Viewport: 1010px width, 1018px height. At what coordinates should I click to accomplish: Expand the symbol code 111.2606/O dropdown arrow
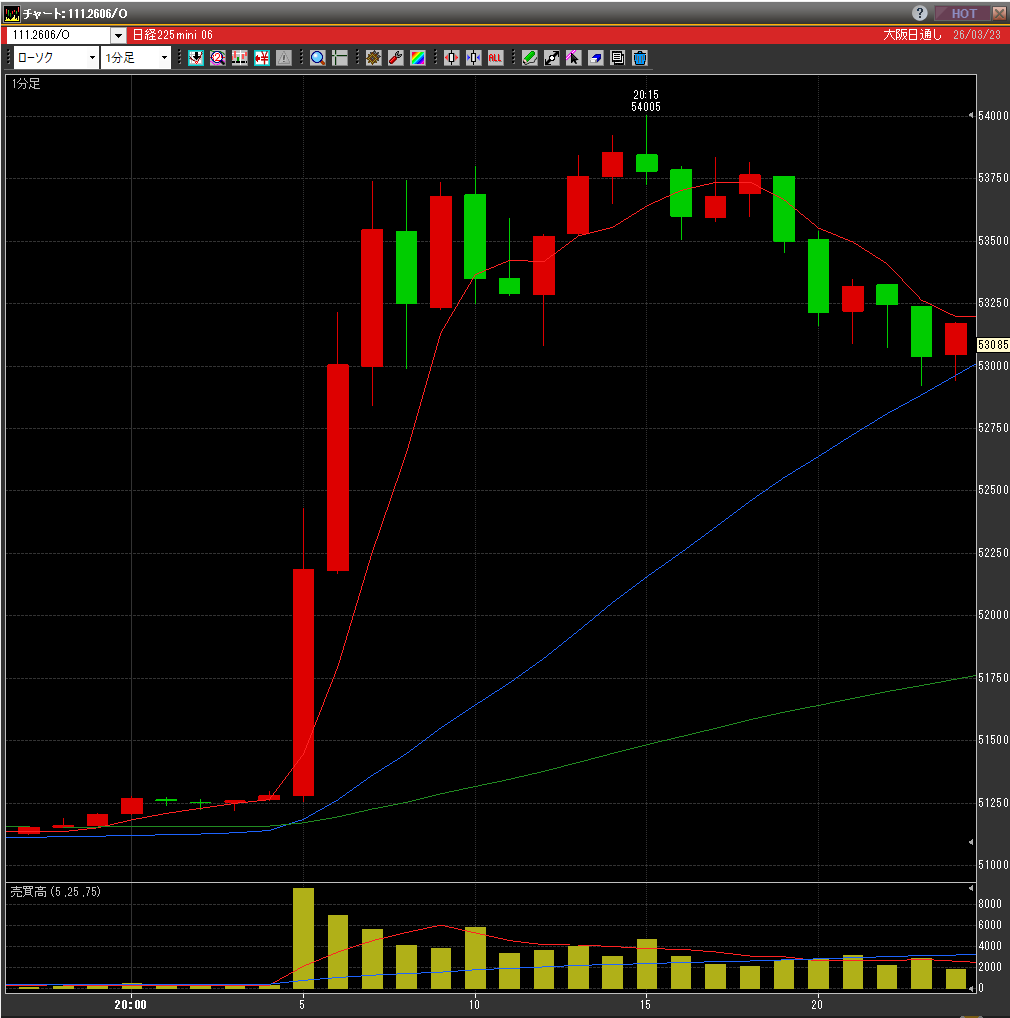118,35
